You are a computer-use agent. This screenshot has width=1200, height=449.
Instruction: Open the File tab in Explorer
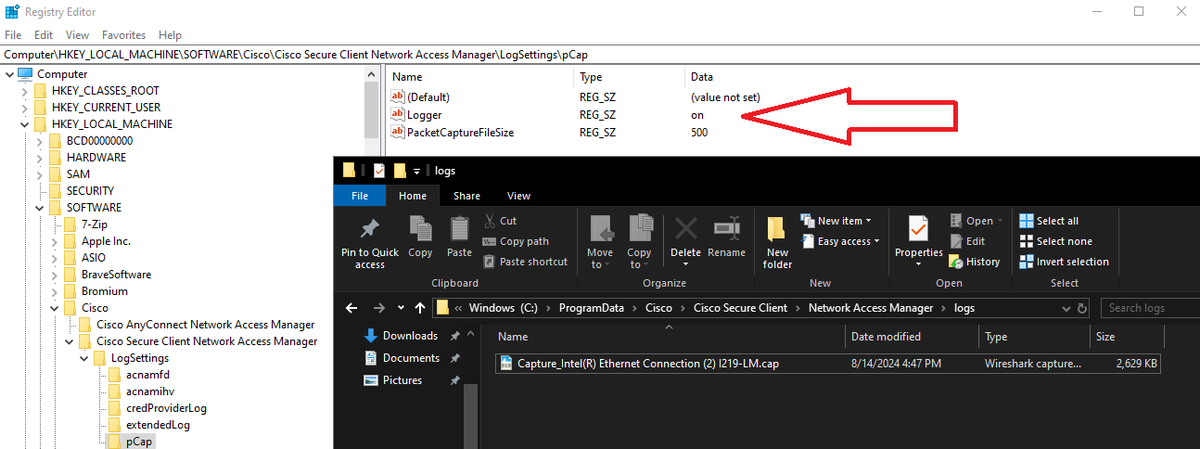(360, 196)
